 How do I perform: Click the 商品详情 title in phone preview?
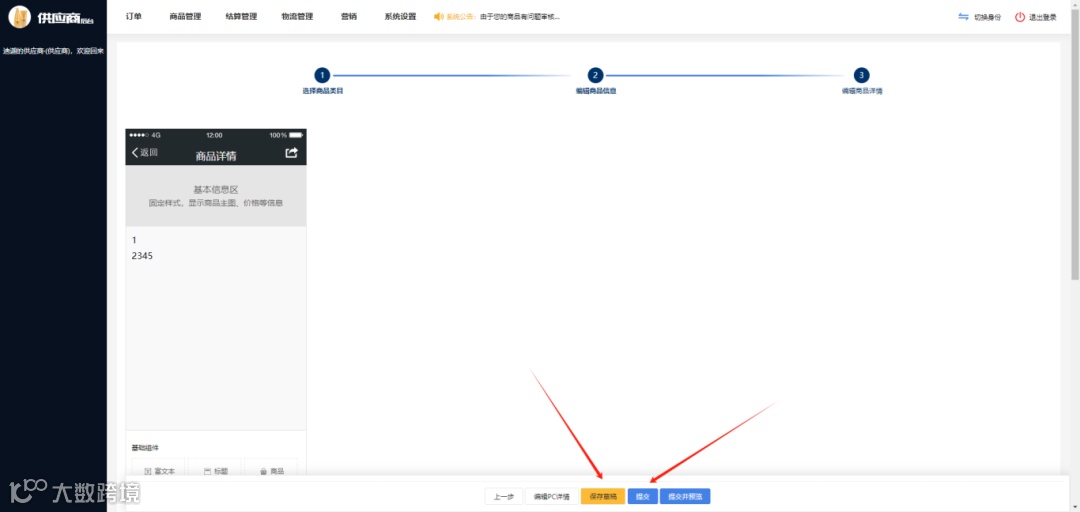coord(216,156)
